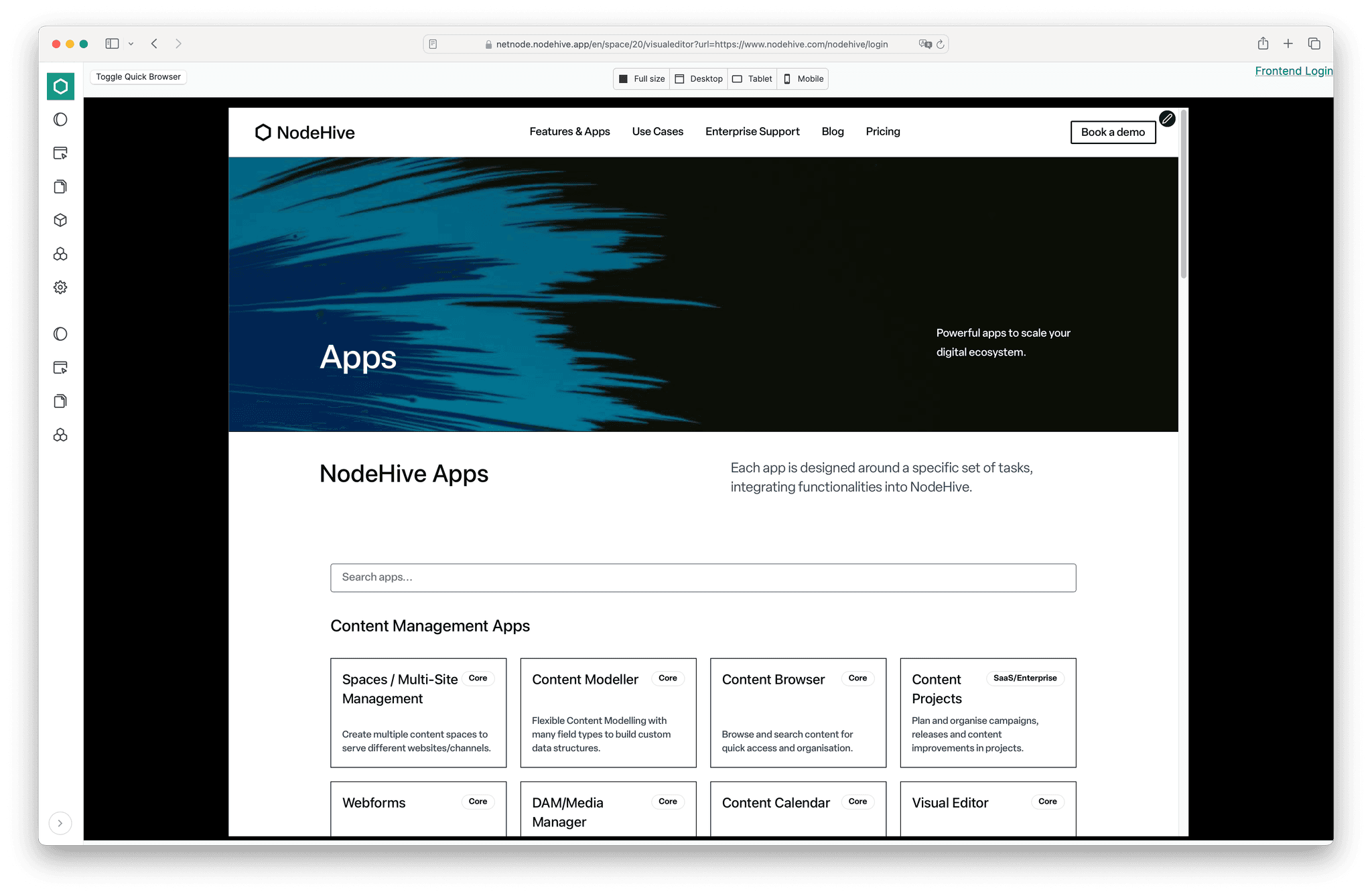Viewport: 1372px width, 896px height.
Task: Open the Frontend Login link
Action: [1294, 71]
